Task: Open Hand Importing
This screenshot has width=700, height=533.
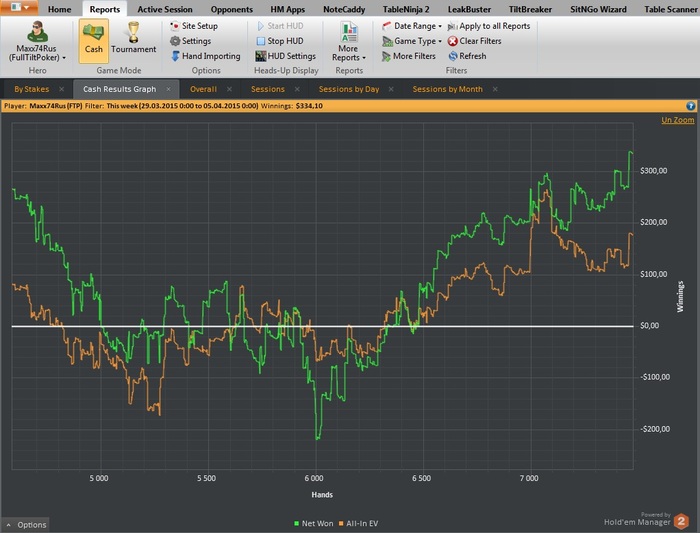Action: [206, 56]
